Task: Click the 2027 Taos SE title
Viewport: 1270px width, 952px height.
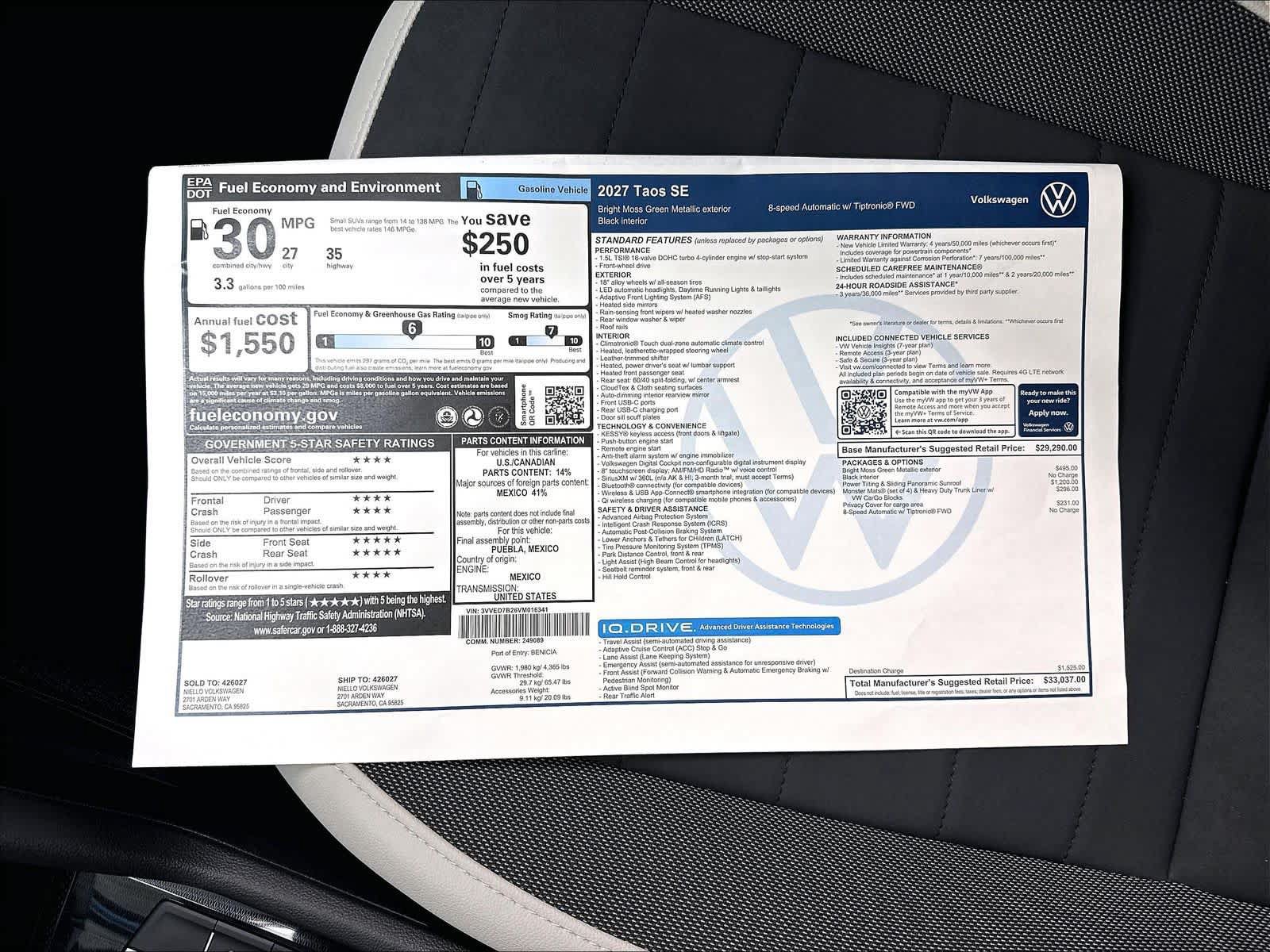Action: 643,191
